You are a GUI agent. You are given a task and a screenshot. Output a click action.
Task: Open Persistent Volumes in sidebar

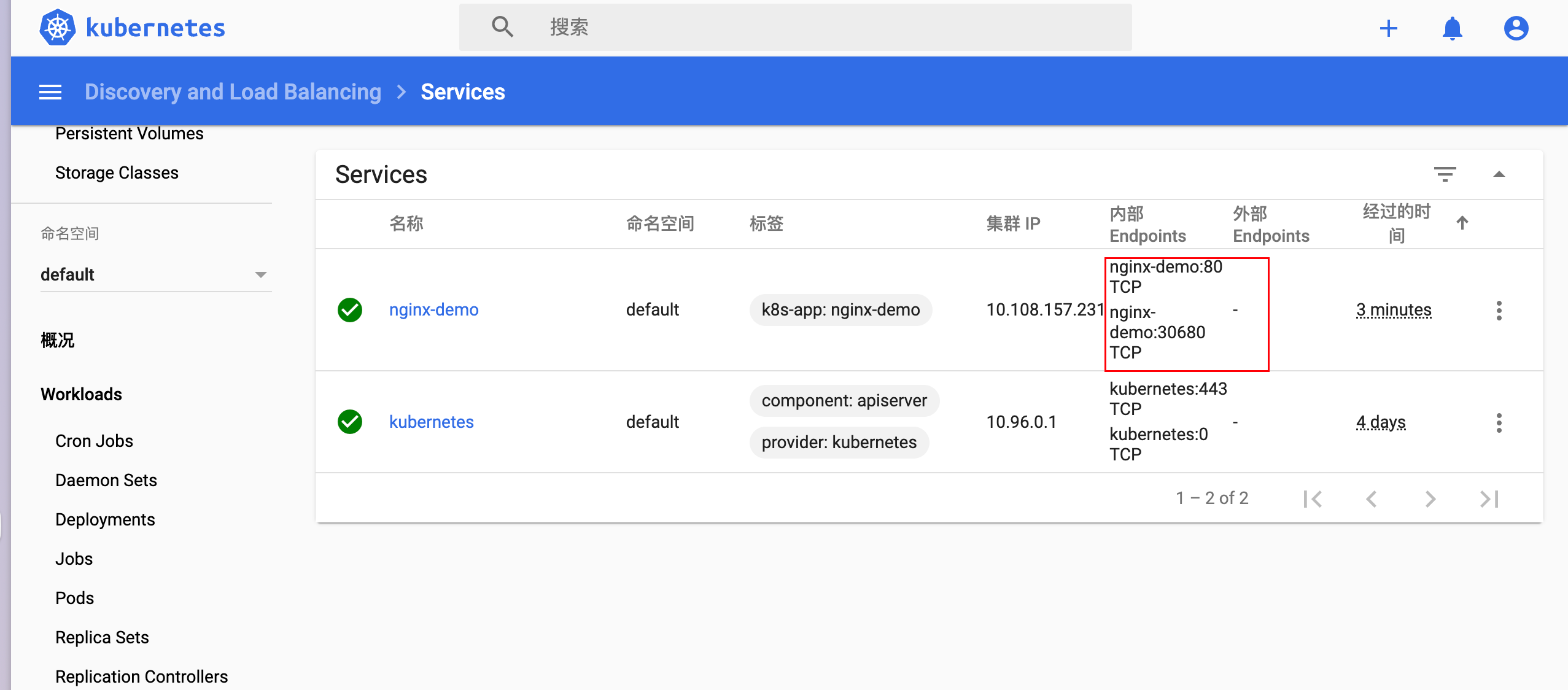(x=130, y=133)
